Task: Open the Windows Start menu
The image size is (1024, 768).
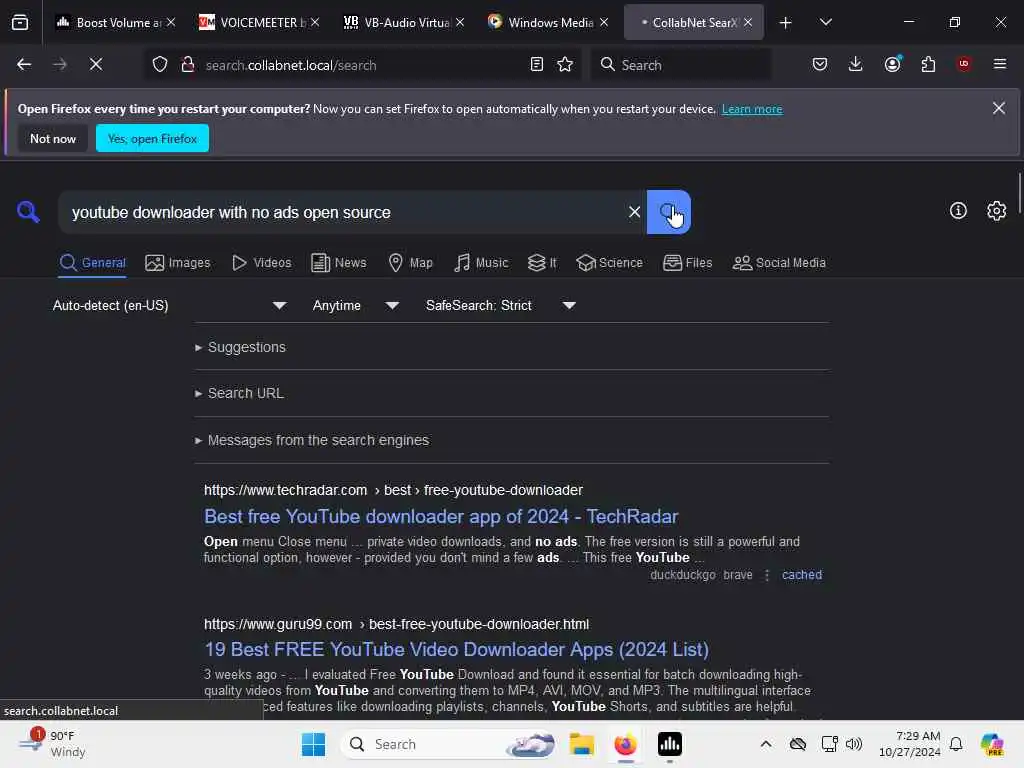Action: (x=313, y=744)
